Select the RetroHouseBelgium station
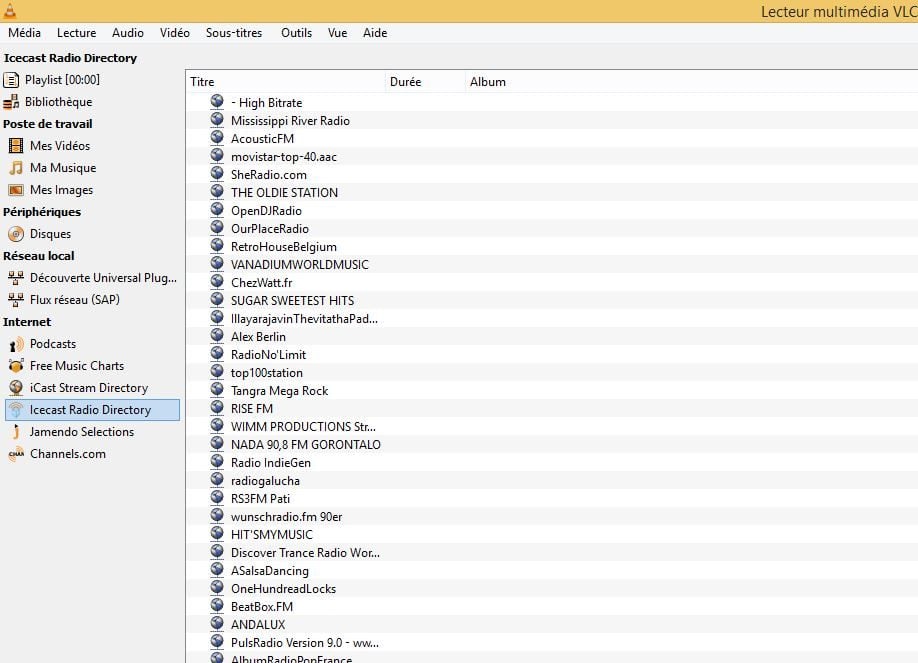 (284, 247)
